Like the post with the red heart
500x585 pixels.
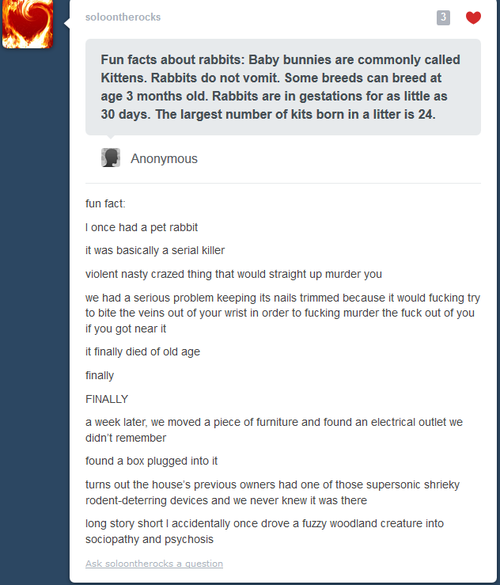click(x=473, y=18)
